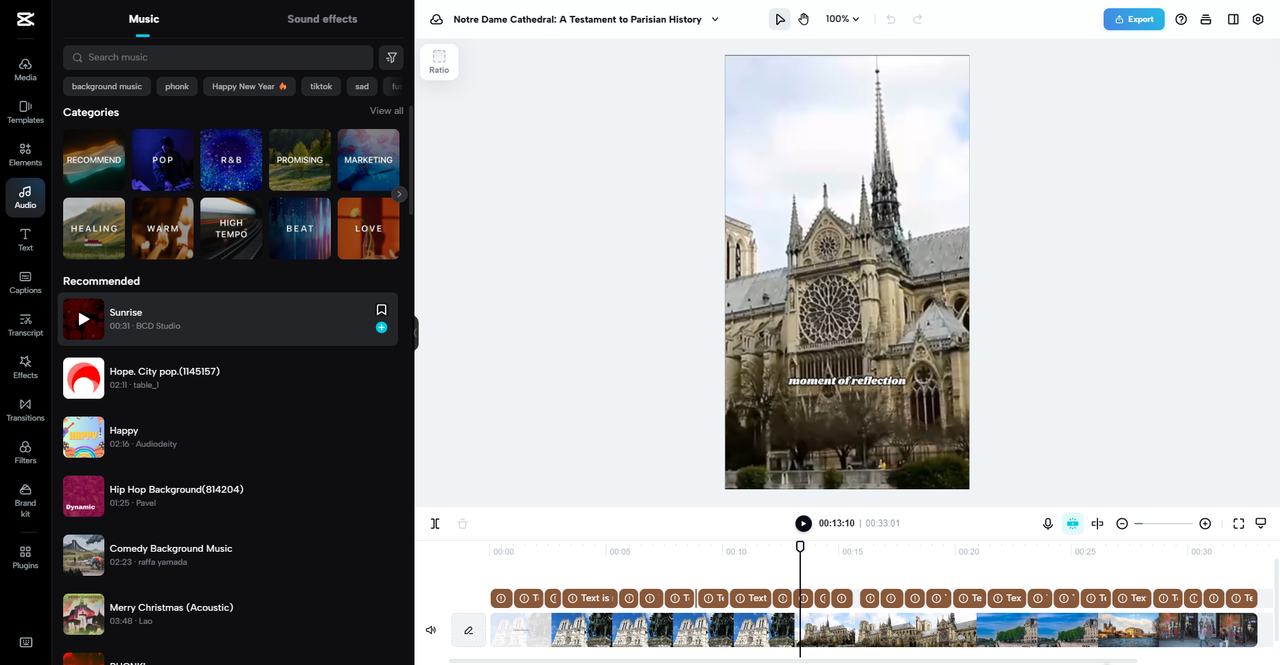Switch to the Music tab
1280x665 pixels.
coord(143,19)
